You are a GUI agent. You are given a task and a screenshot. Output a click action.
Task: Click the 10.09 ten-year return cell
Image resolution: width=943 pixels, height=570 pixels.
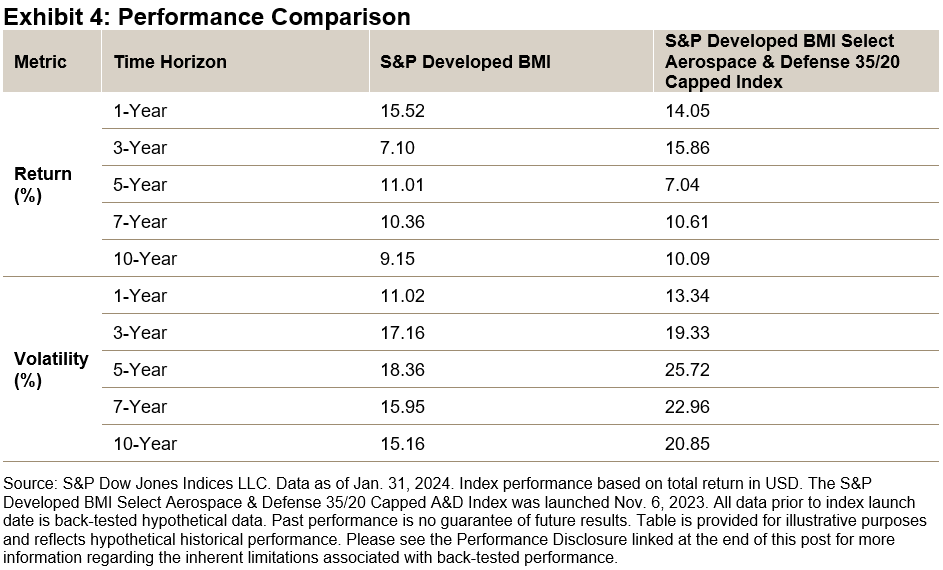pyautogui.click(x=687, y=259)
